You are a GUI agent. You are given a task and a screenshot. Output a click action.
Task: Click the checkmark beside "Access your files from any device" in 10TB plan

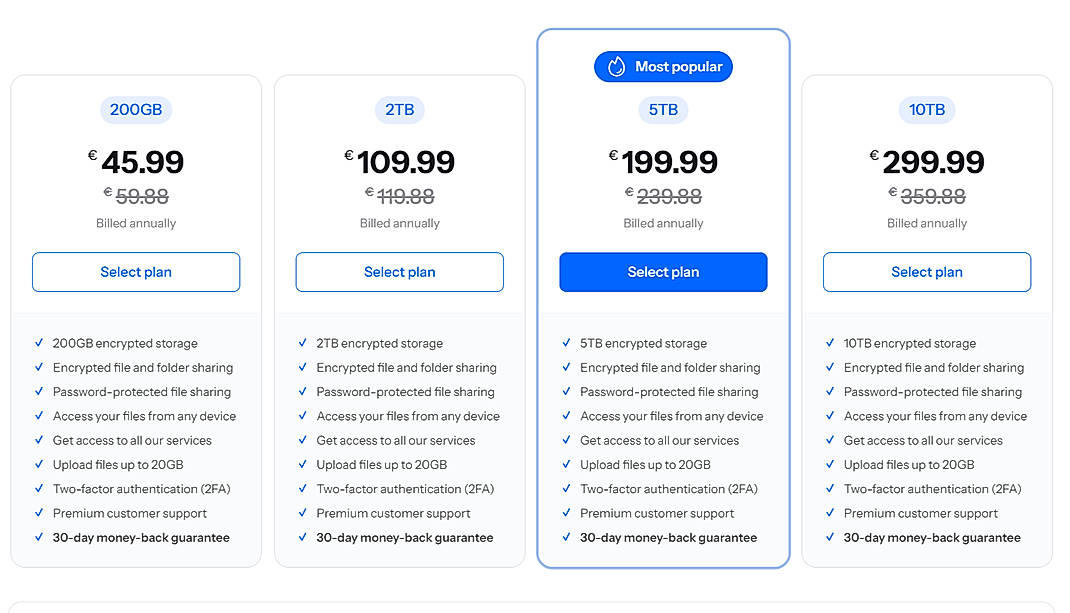[830, 416]
